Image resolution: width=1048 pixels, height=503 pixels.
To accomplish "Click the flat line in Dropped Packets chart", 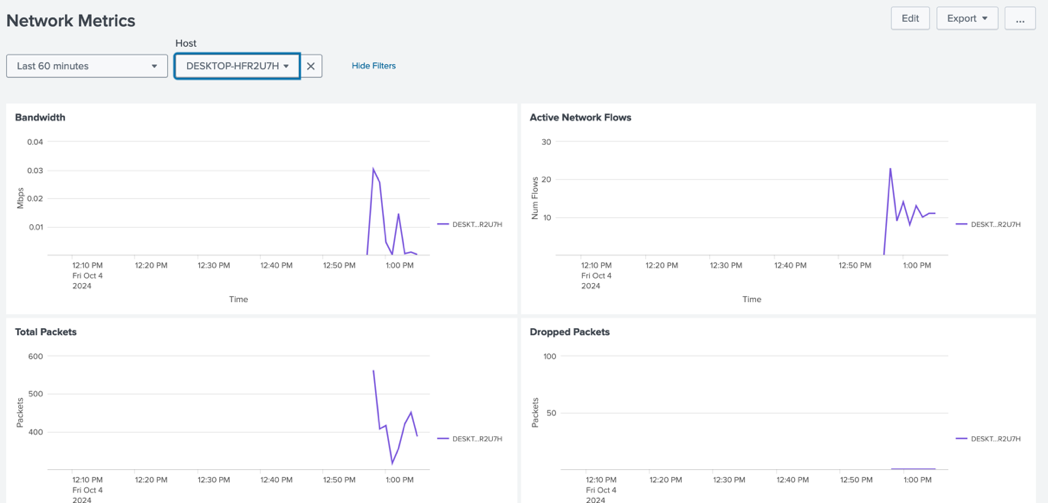I will pyautogui.click(x=913, y=468).
